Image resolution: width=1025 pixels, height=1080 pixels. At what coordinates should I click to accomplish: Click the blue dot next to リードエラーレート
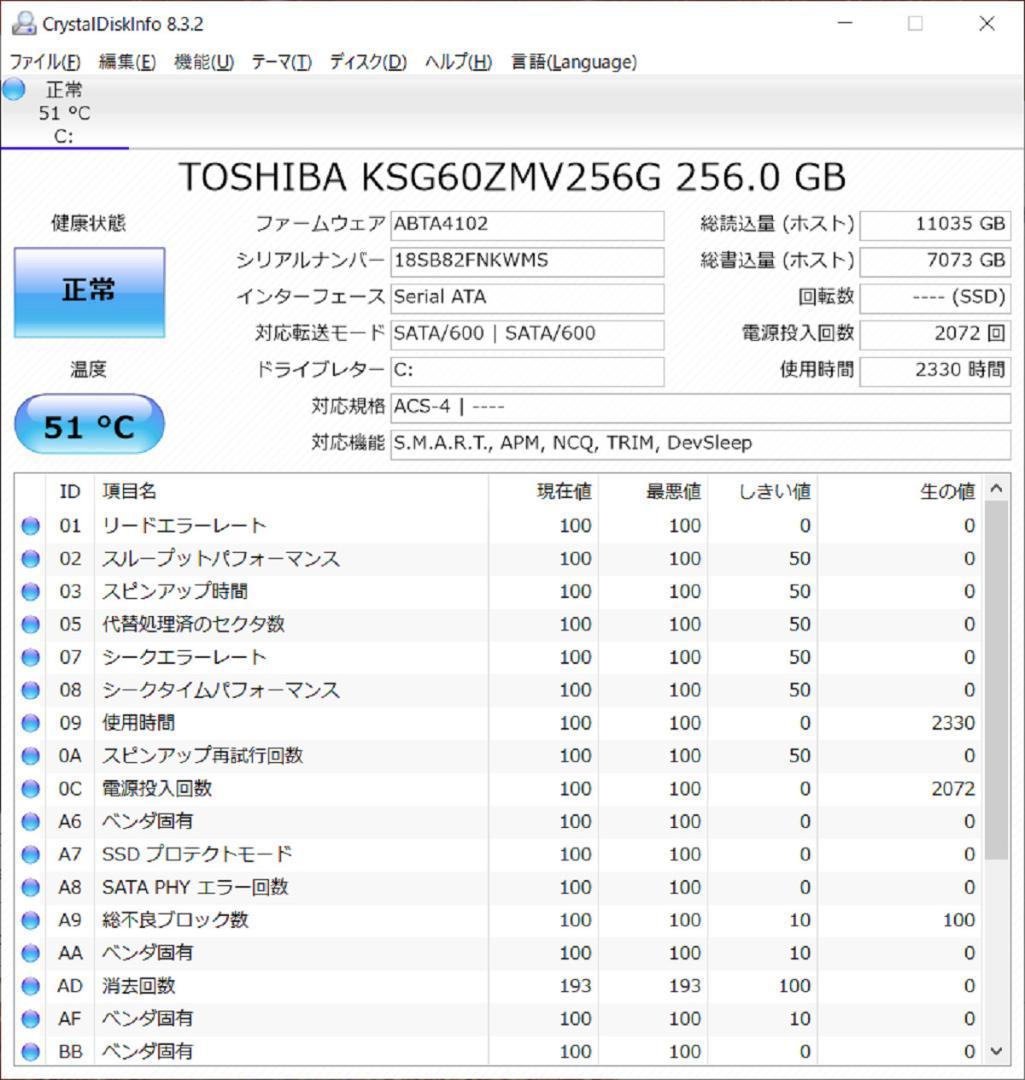pos(30,525)
